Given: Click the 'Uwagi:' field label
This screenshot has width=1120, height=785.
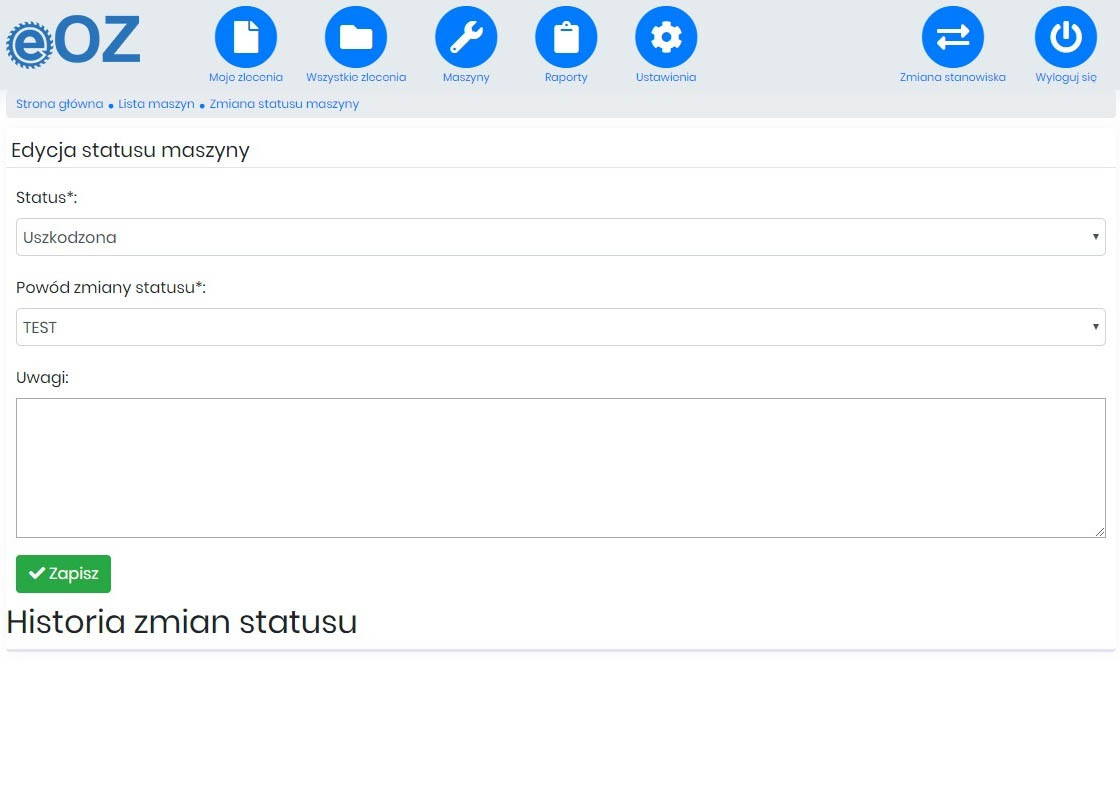Looking at the screenshot, I should [42, 378].
